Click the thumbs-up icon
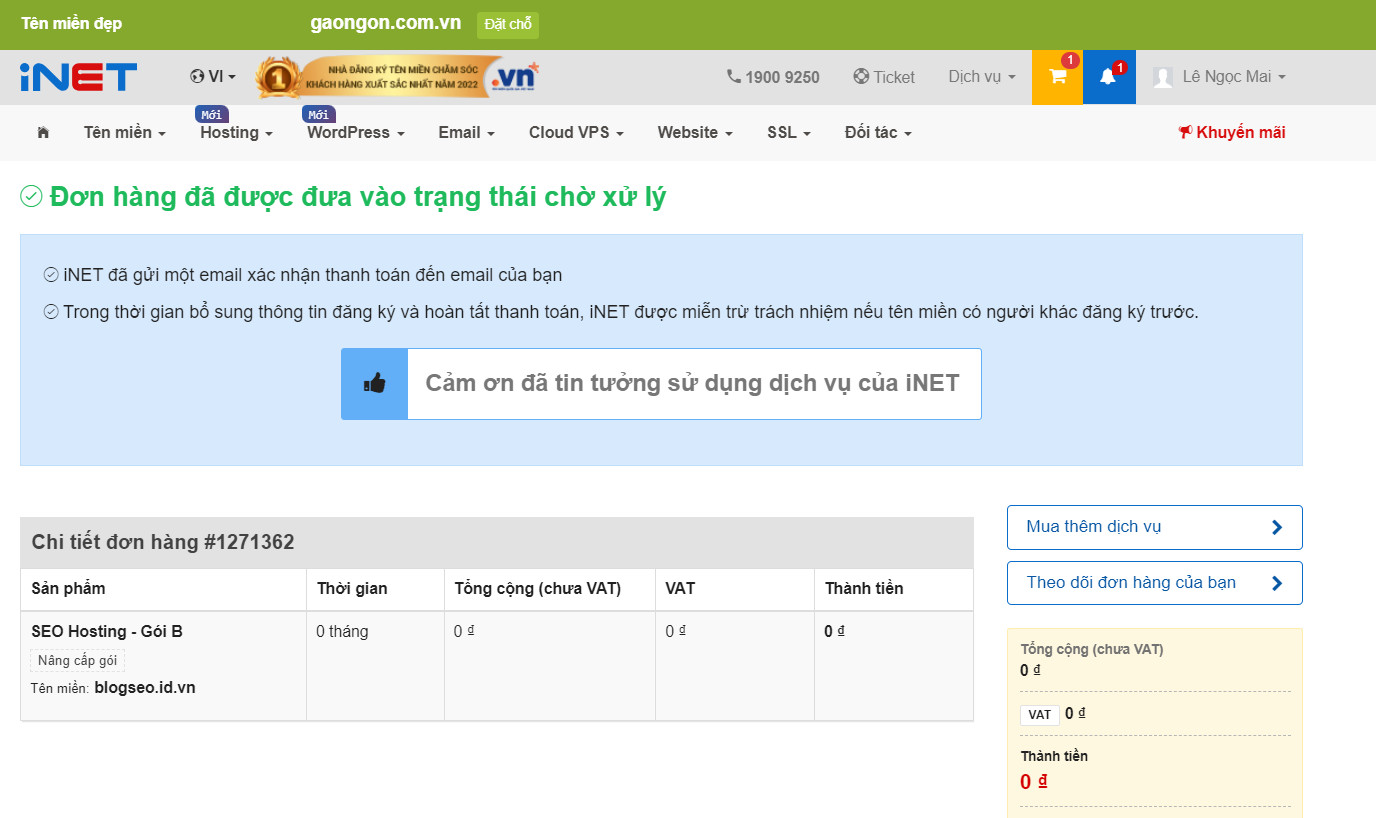Image resolution: width=1376 pixels, height=818 pixels. [375, 383]
